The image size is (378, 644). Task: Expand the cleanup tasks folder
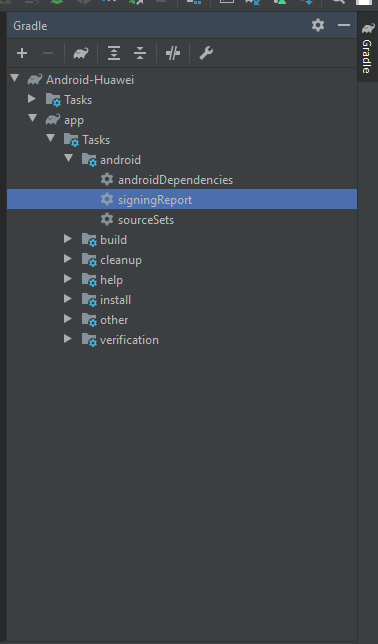68,259
